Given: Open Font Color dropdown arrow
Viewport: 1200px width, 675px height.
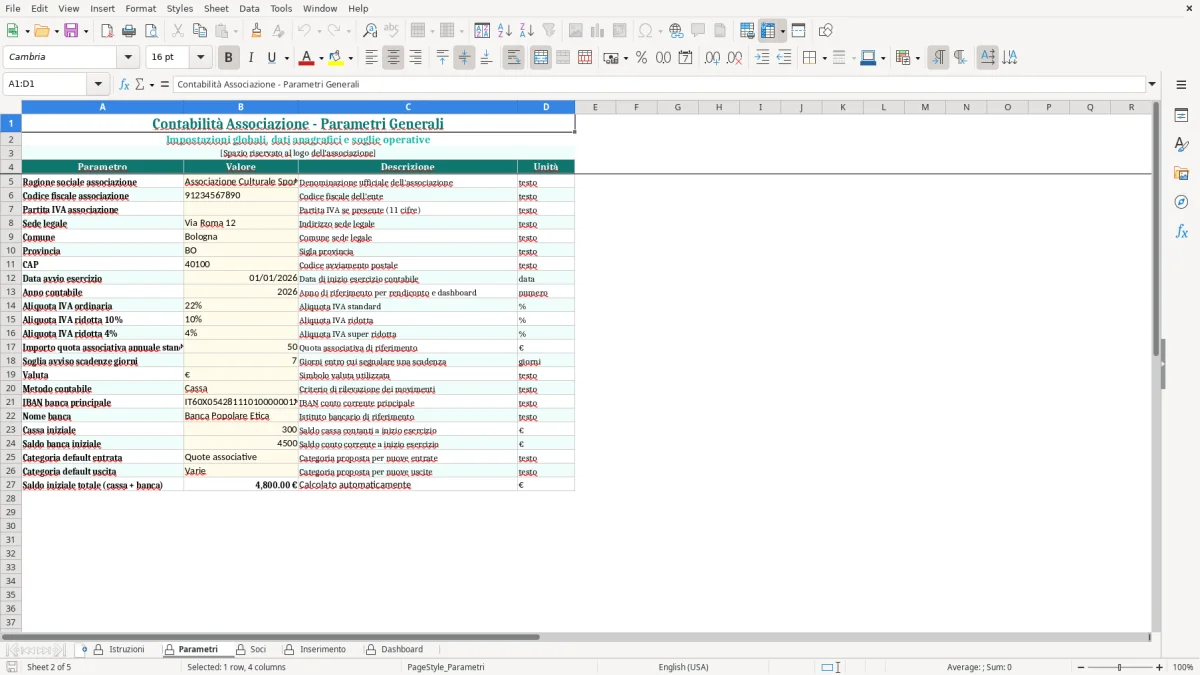Looking at the screenshot, I should pyautogui.click(x=320, y=58).
